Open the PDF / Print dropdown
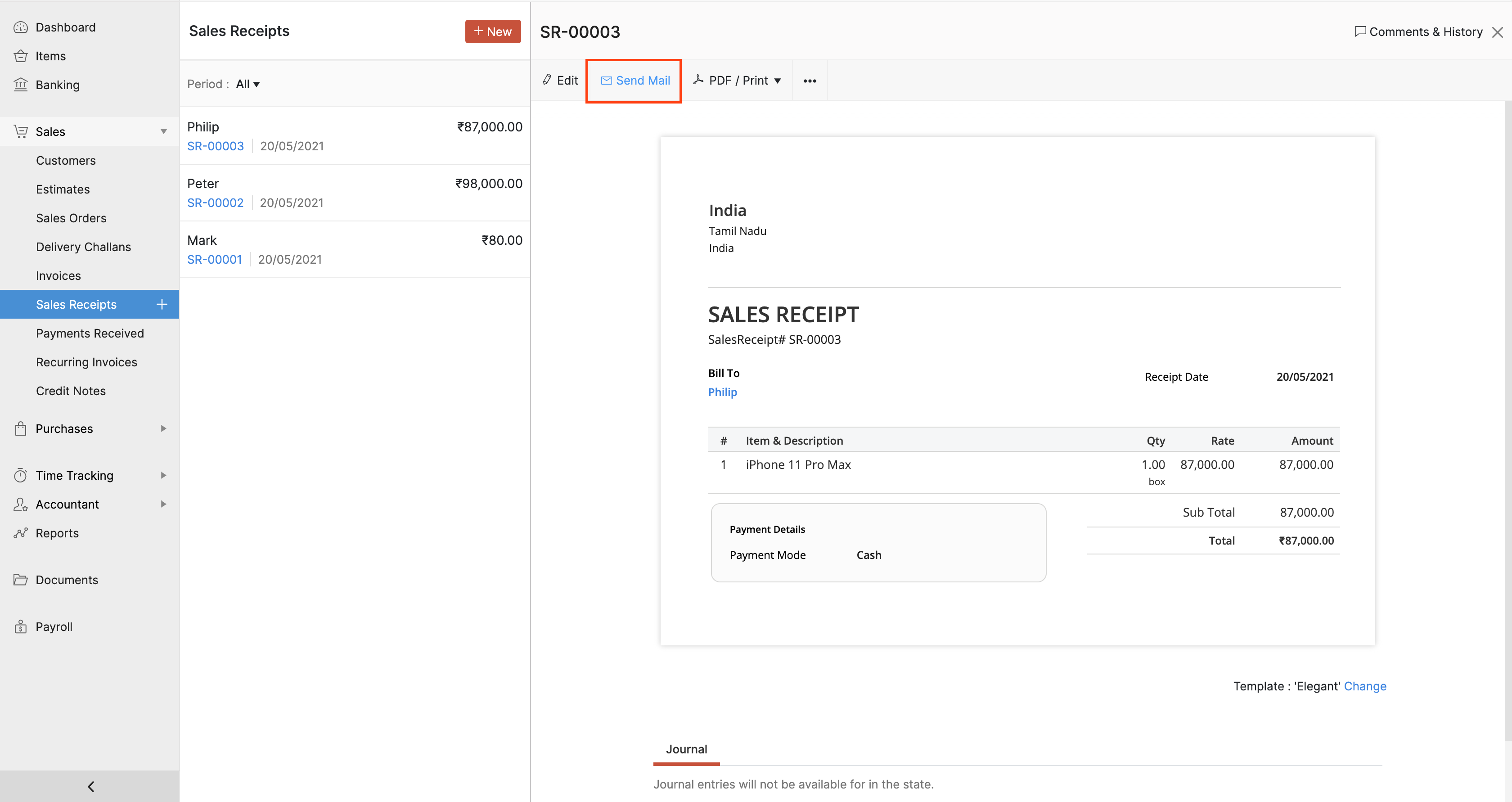The height and width of the screenshot is (802, 1512). click(x=737, y=81)
